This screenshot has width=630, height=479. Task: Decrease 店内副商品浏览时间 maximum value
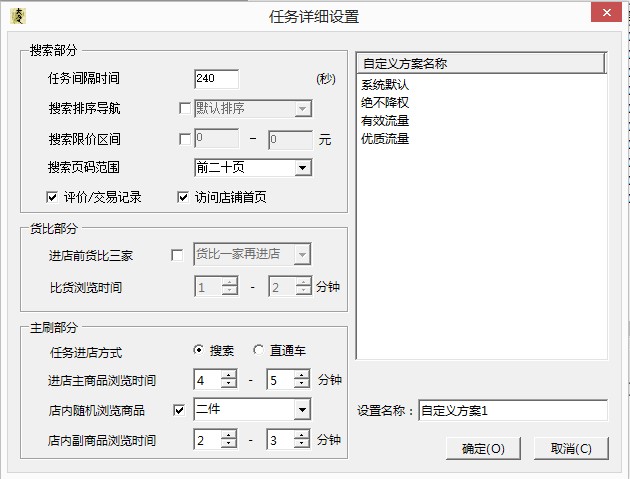(x=301, y=444)
